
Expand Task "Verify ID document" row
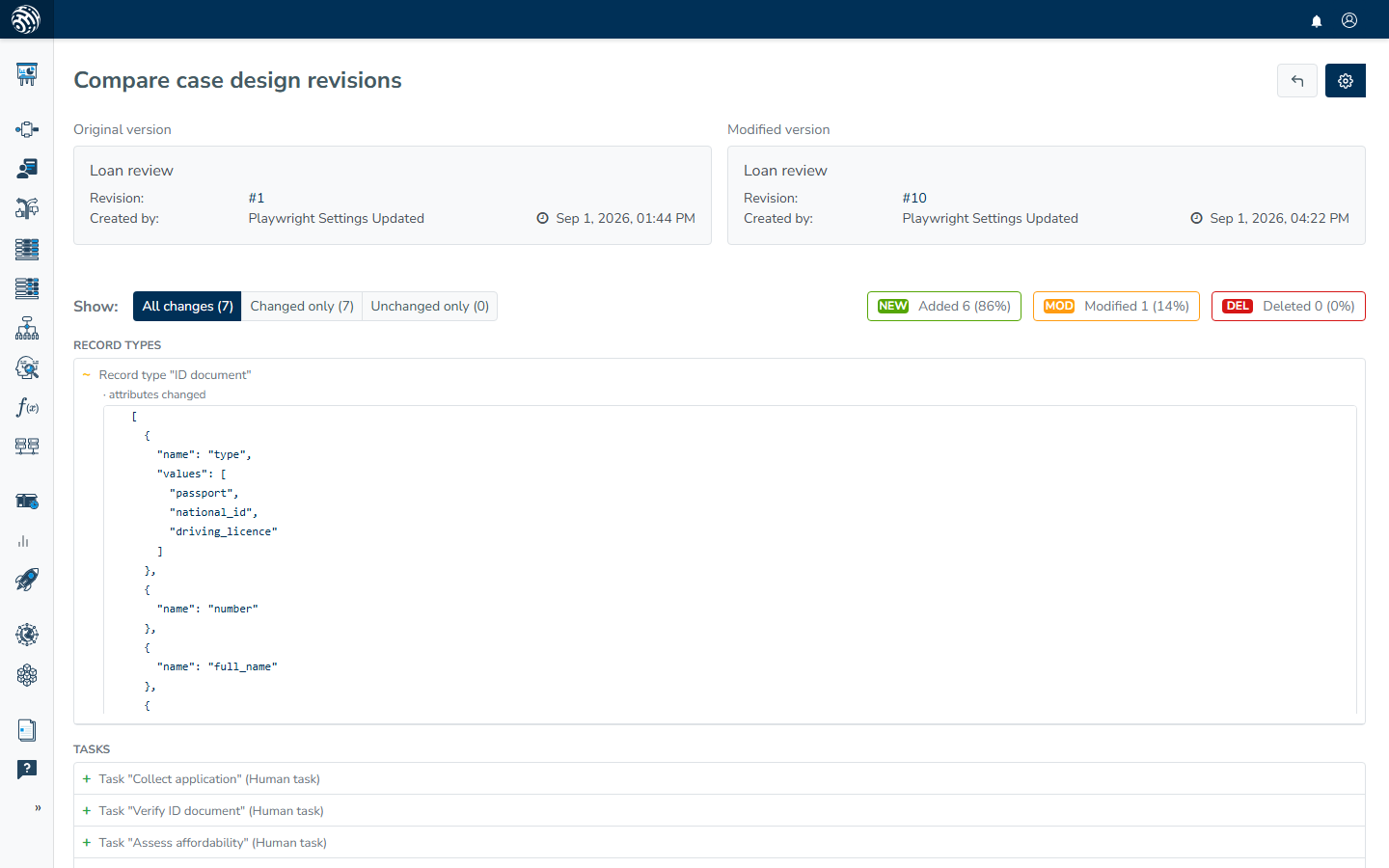720,811
